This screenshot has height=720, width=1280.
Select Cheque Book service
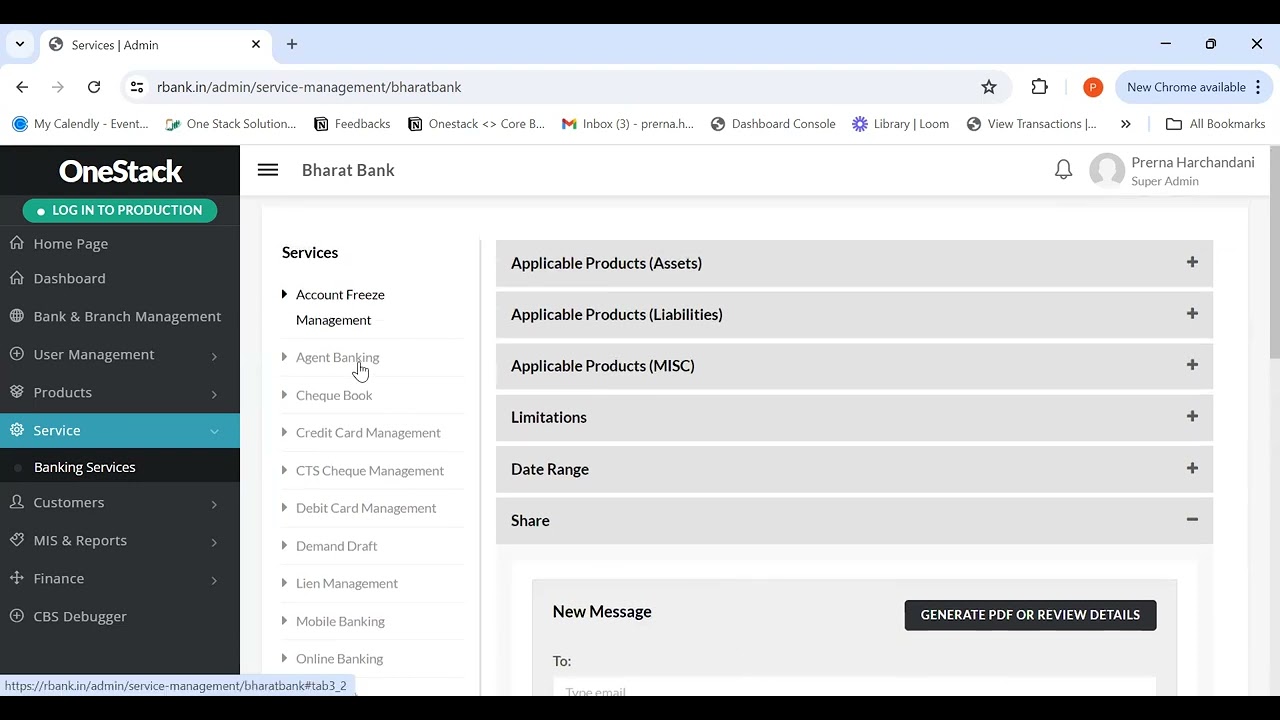click(x=334, y=395)
